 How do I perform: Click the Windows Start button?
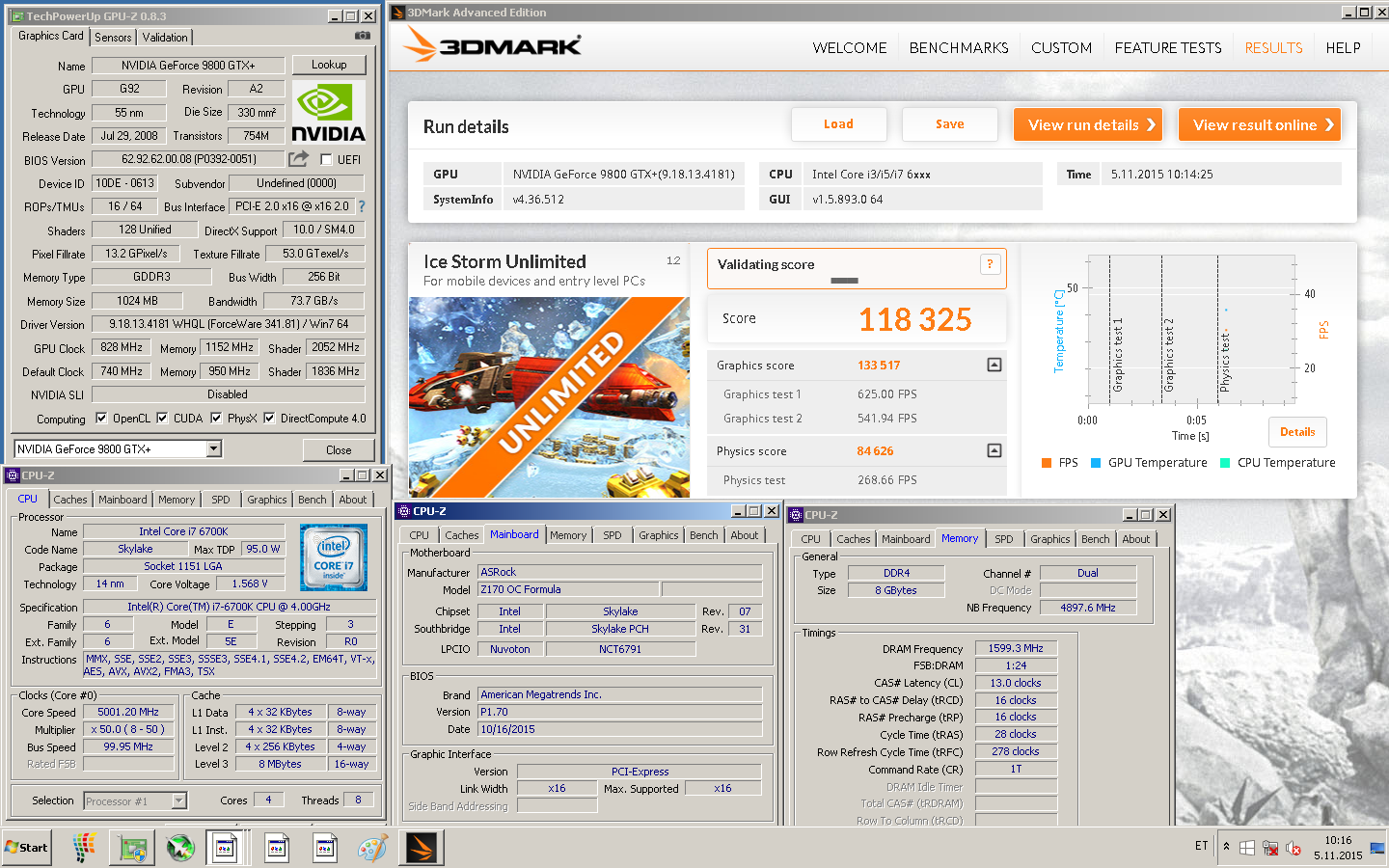pos(27,848)
